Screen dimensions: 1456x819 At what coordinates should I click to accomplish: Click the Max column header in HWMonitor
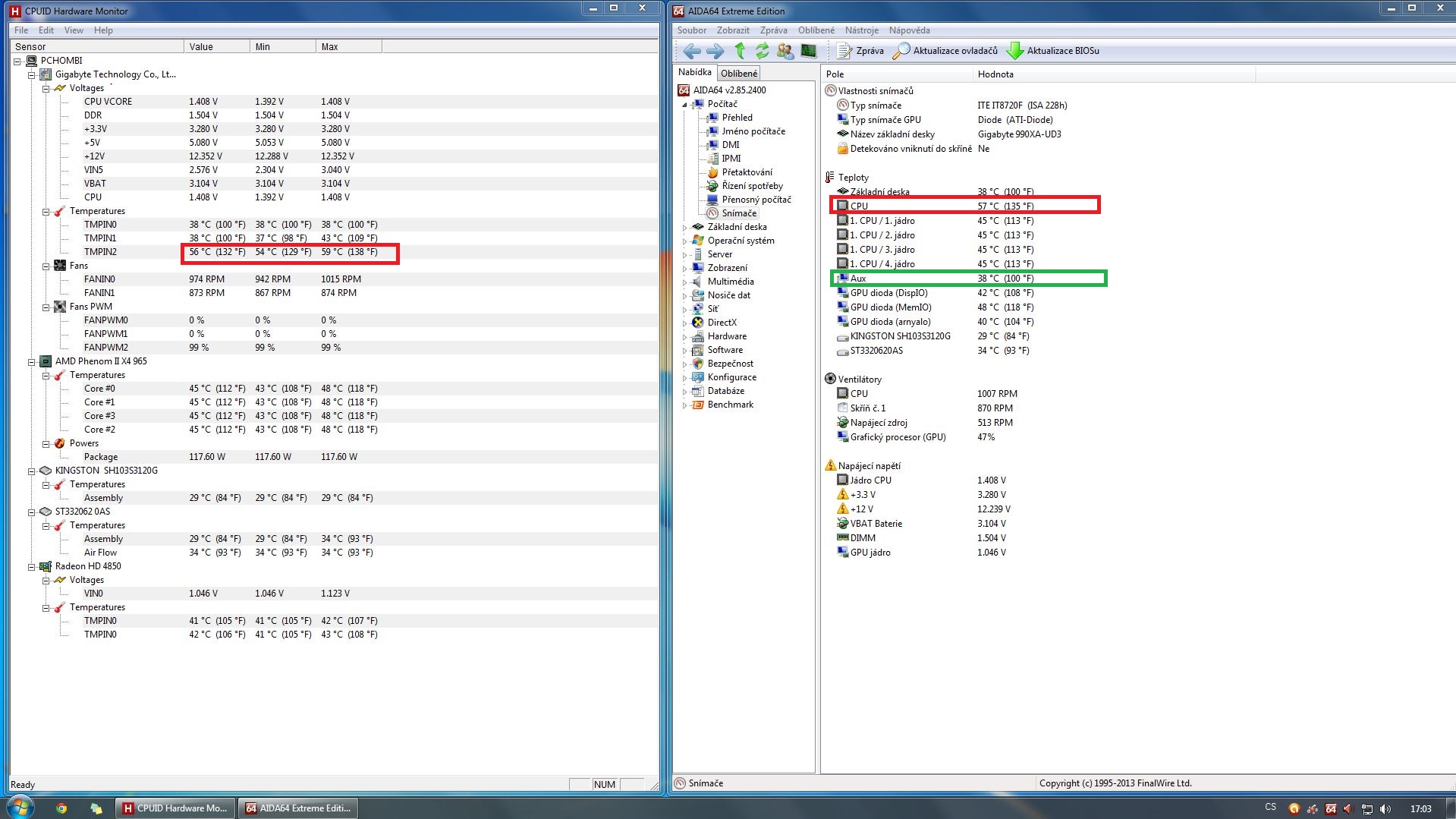(349, 46)
